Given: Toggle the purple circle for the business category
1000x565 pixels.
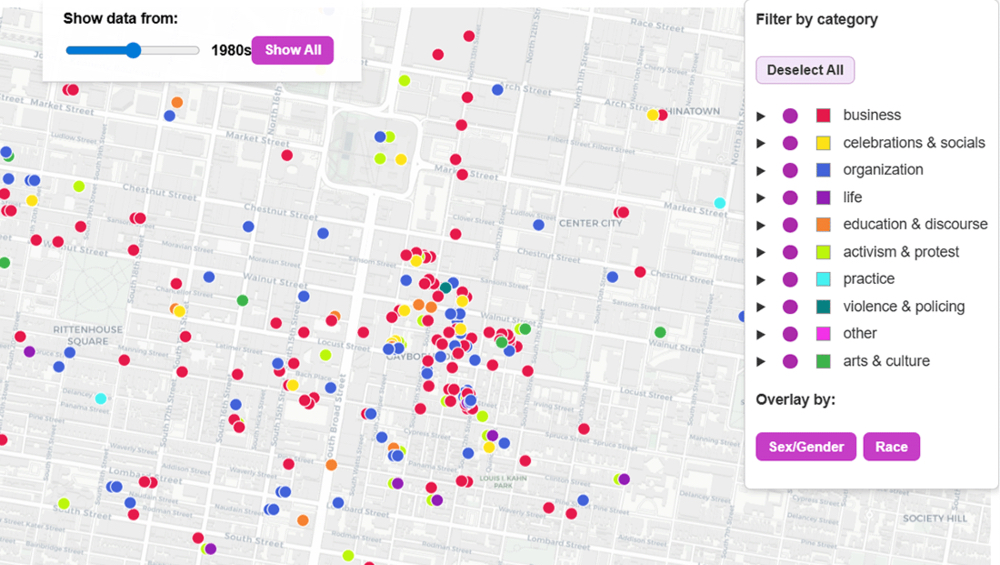Looking at the screenshot, I should point(790,116).
